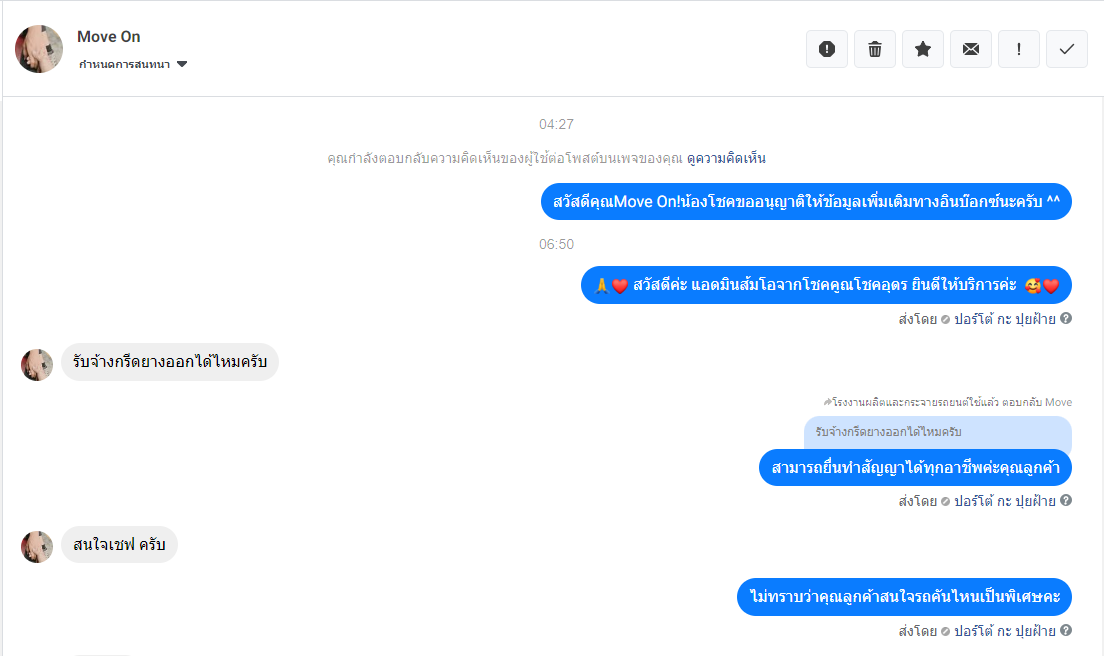Viewport: 1104px width, 656px height.
Task: Click the สวัสดีคุณMove On greeting message bubble
Action: point(806,201)
